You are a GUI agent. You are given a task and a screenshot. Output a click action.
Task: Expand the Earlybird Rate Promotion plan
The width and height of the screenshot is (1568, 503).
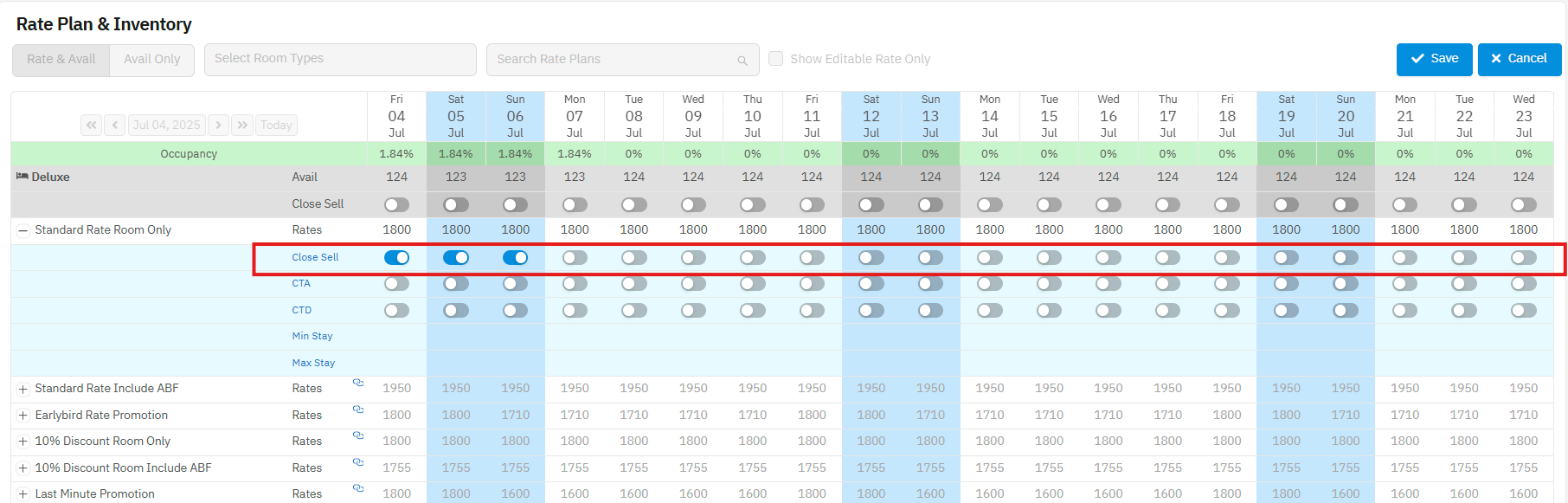click(x=23, y=416)
